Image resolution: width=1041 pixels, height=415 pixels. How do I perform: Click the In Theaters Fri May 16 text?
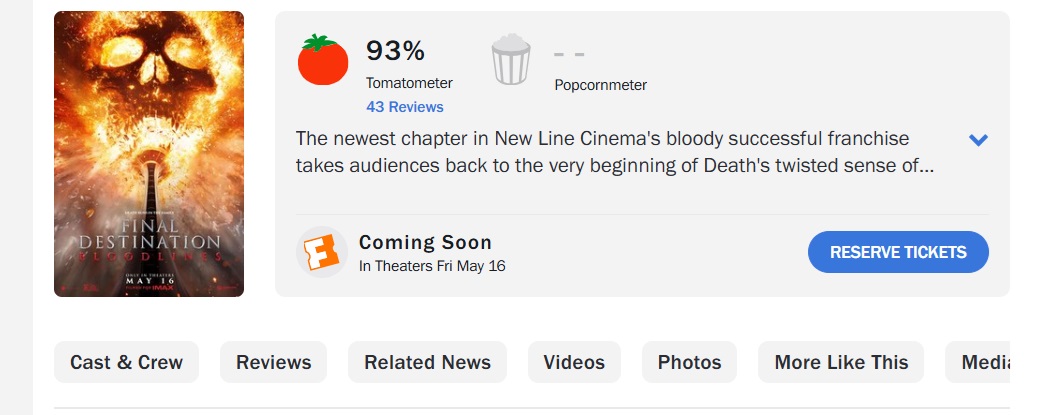point(432,266)
